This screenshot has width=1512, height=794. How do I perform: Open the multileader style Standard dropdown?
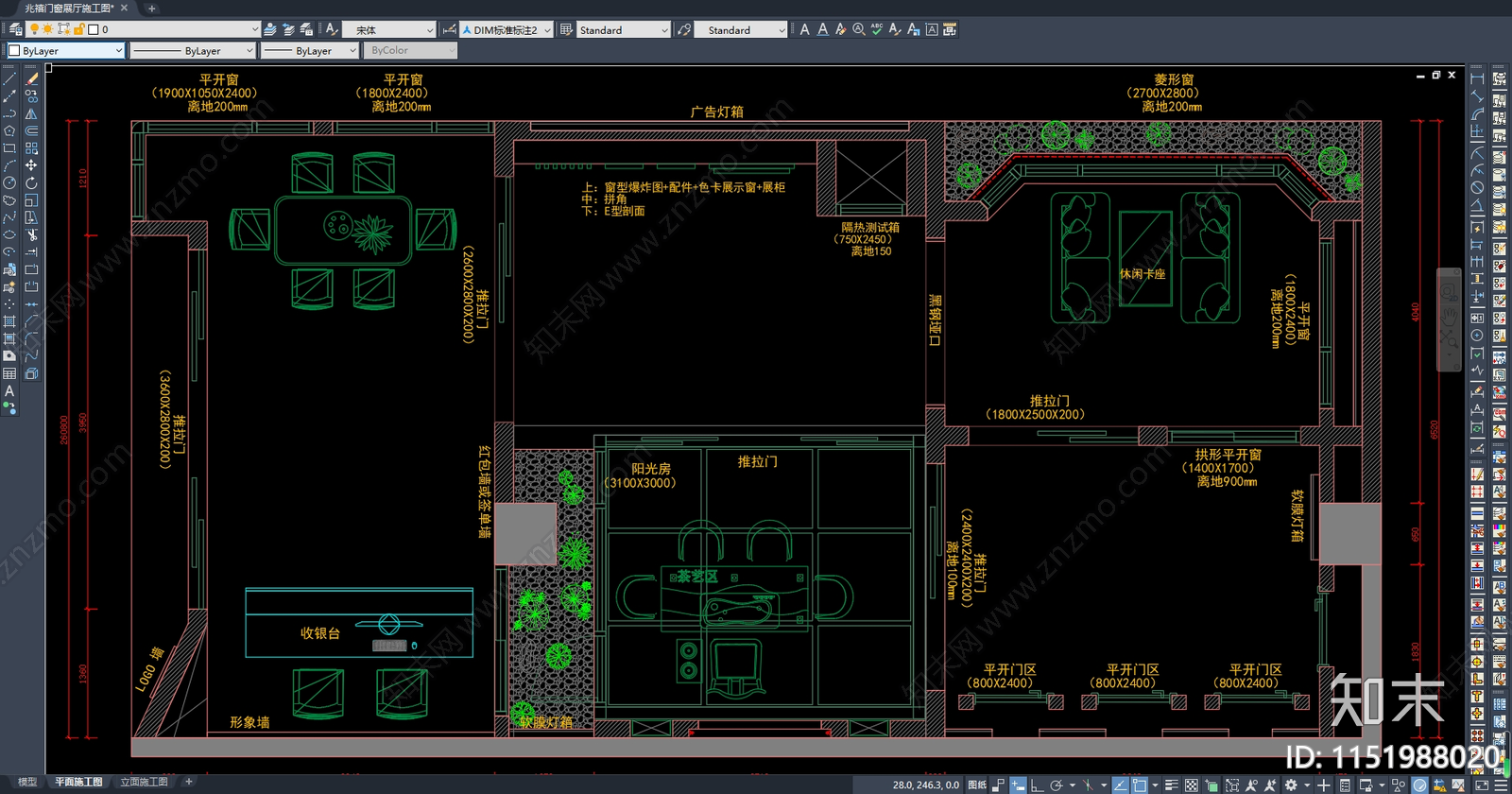(x=782, y=29)
